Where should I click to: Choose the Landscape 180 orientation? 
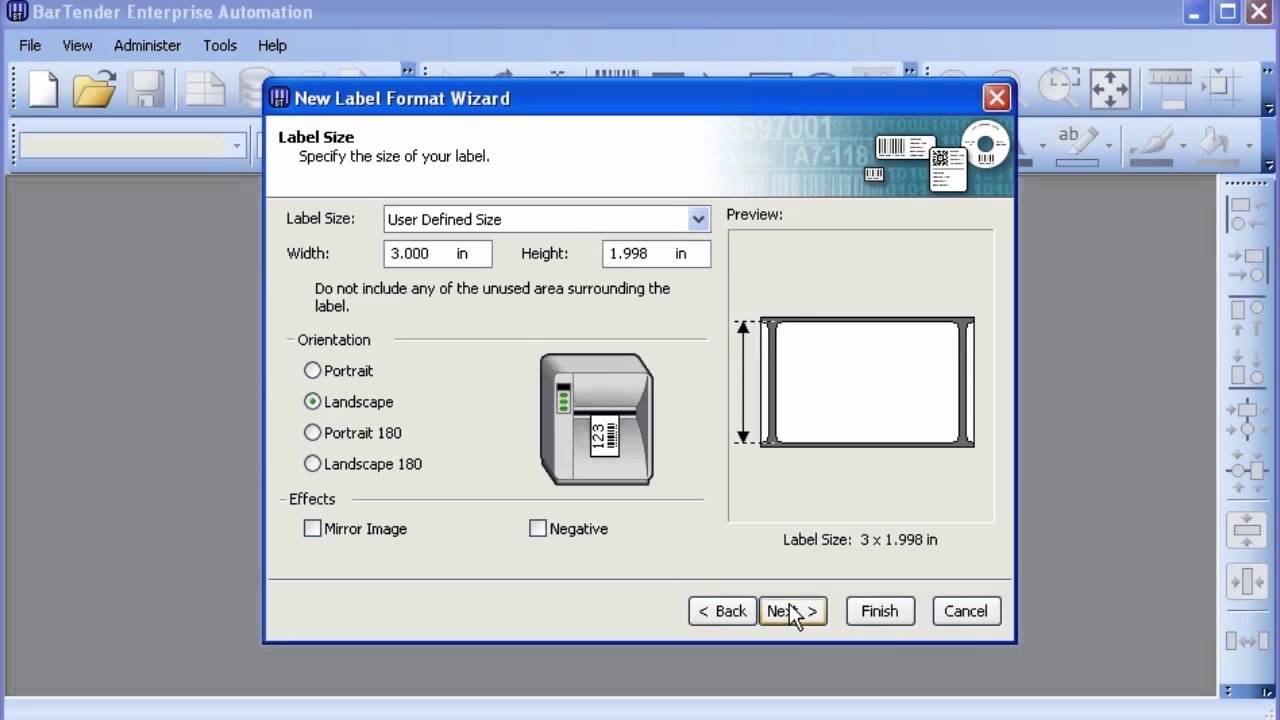(313, 464)
